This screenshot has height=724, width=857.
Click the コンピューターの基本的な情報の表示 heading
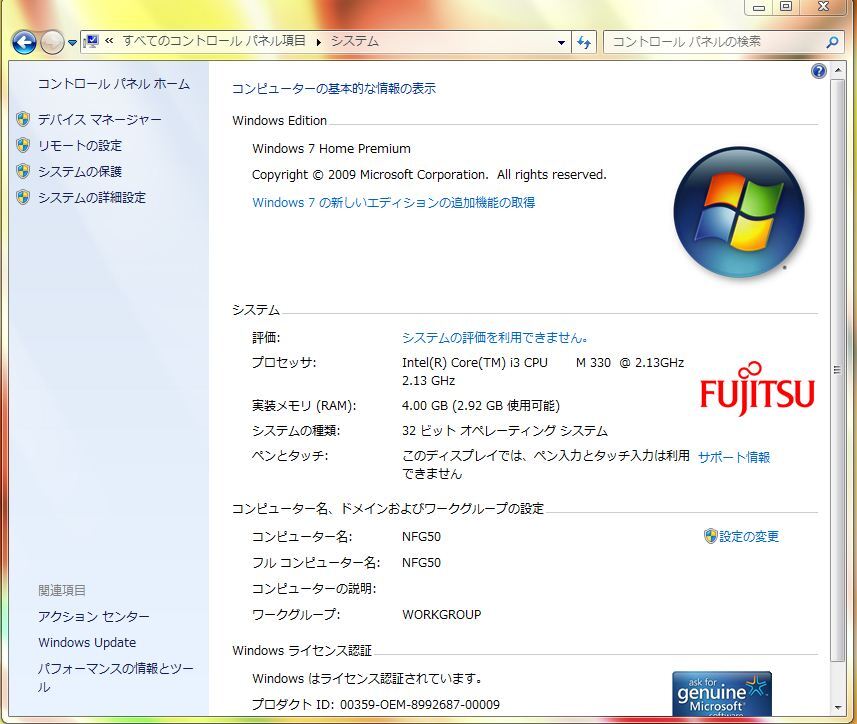334,89
